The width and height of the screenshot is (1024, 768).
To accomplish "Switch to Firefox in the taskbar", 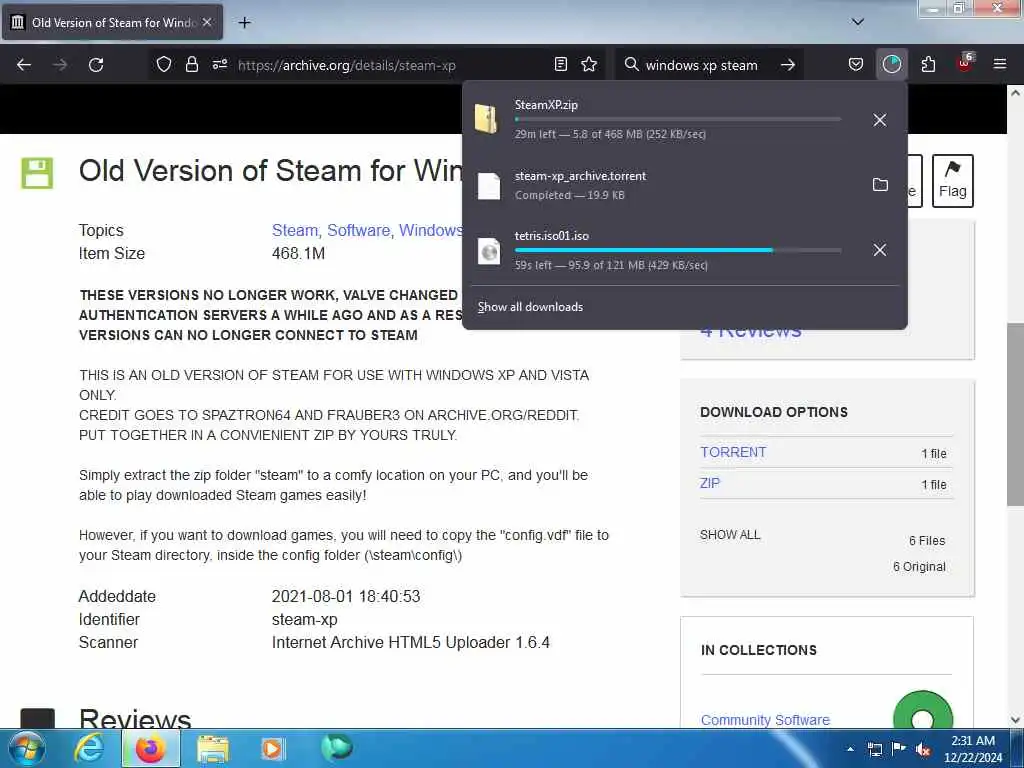I will (x=150, y=748).
